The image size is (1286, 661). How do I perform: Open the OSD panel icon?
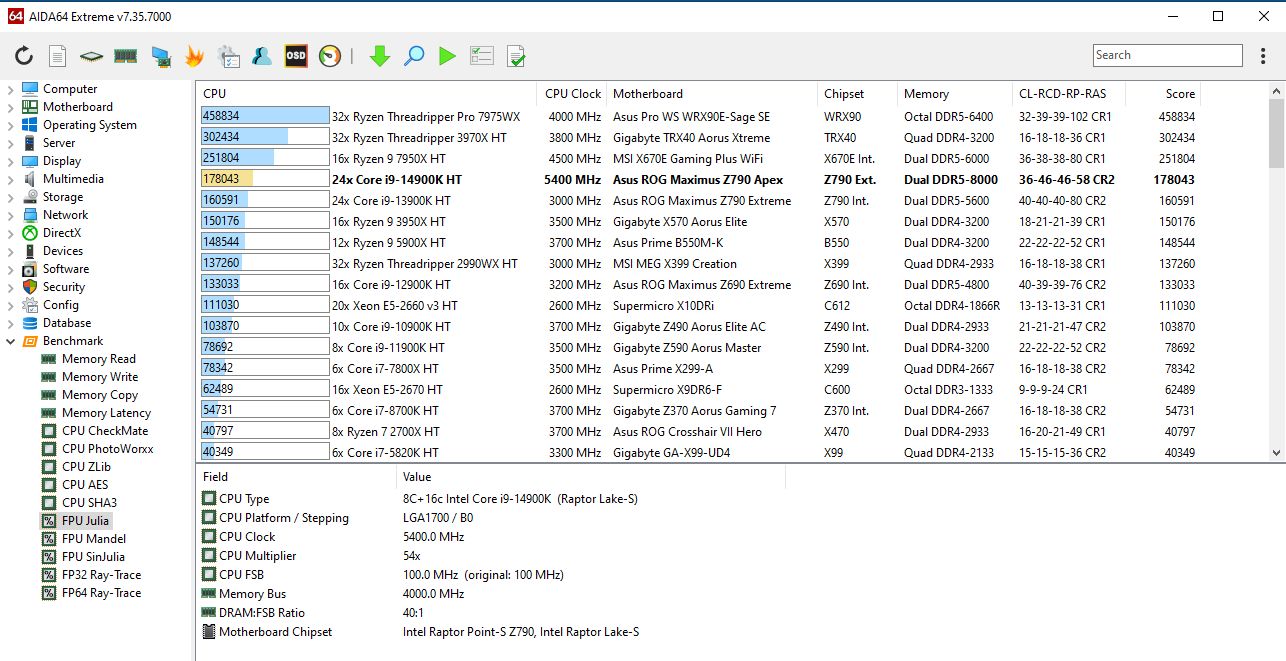[296, 56]
